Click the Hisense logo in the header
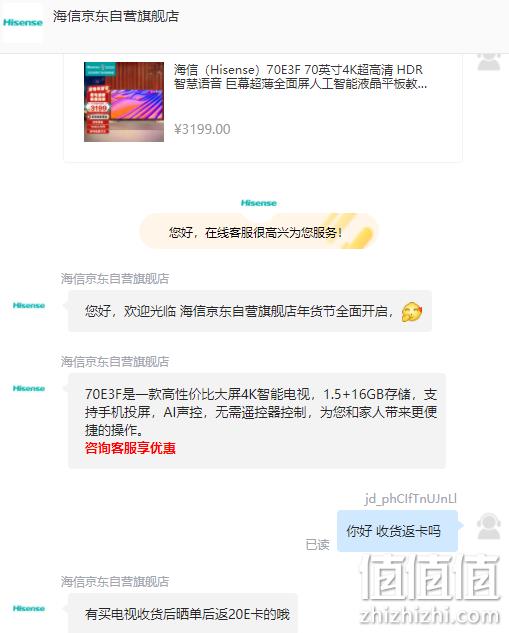This screenshot has width=509, height=633. point(23,23)
